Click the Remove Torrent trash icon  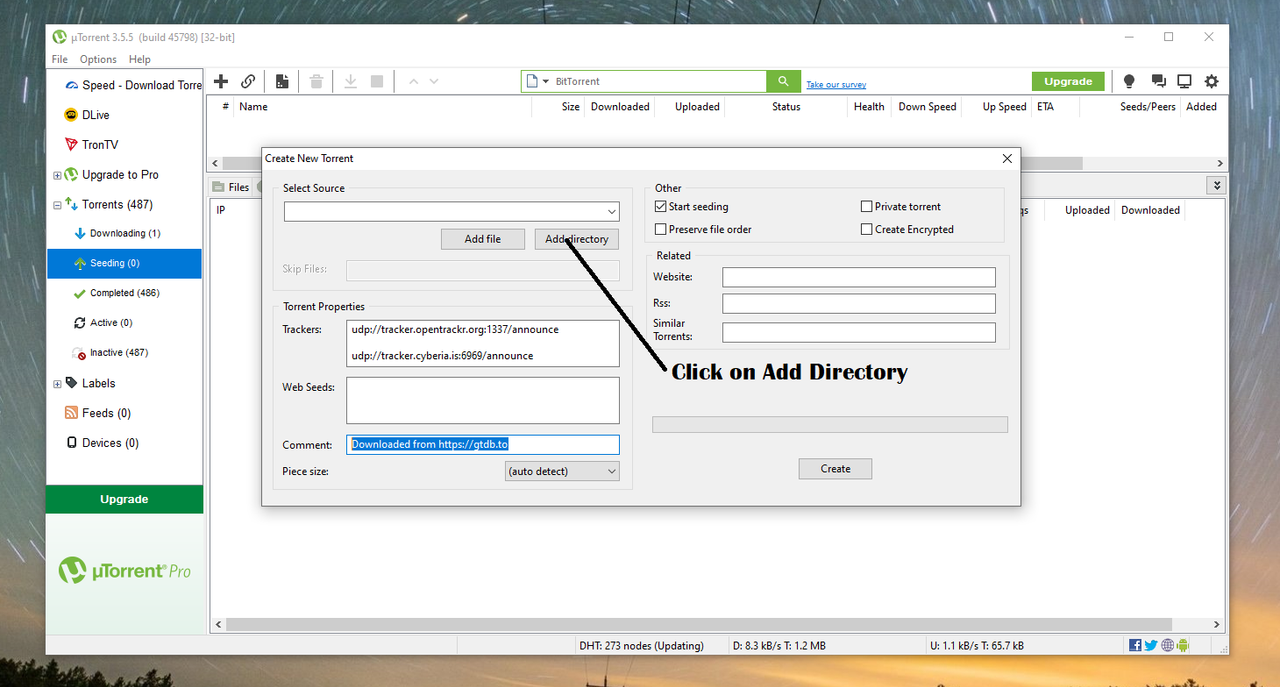(316, 81)
